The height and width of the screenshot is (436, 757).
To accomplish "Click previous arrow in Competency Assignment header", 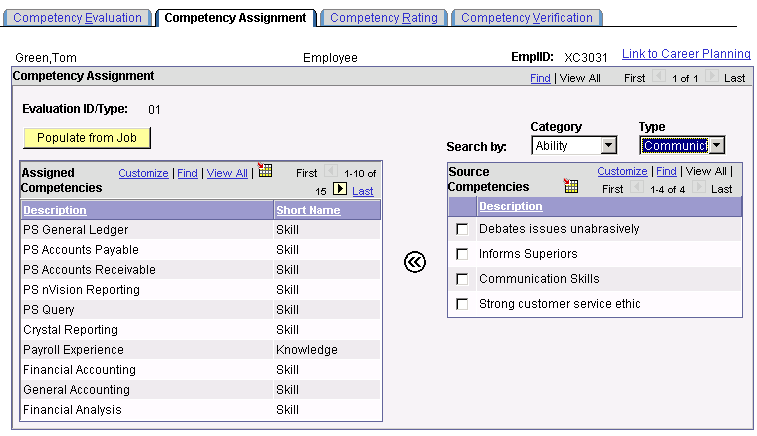I will pos(659,76).
